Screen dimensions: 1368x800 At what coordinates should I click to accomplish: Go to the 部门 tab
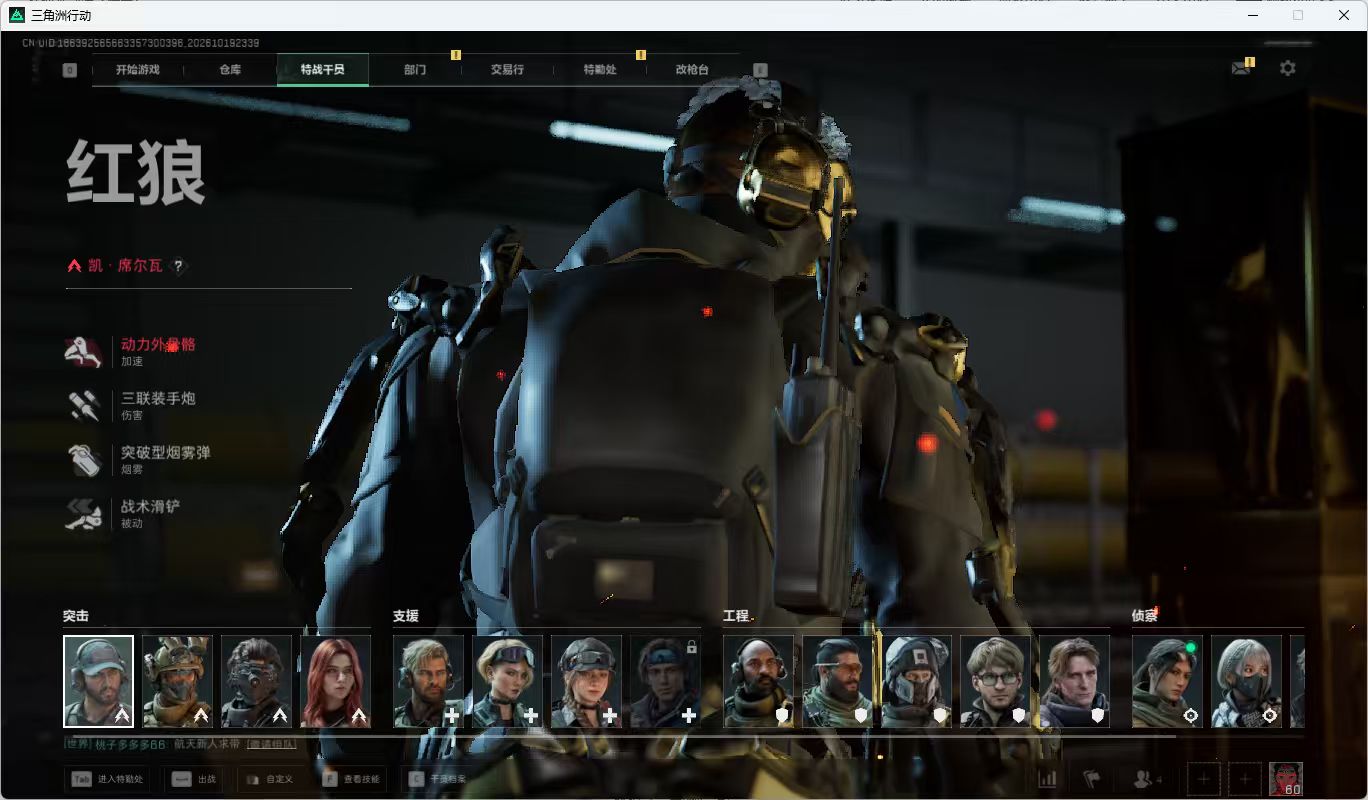[x=415, y=70]
